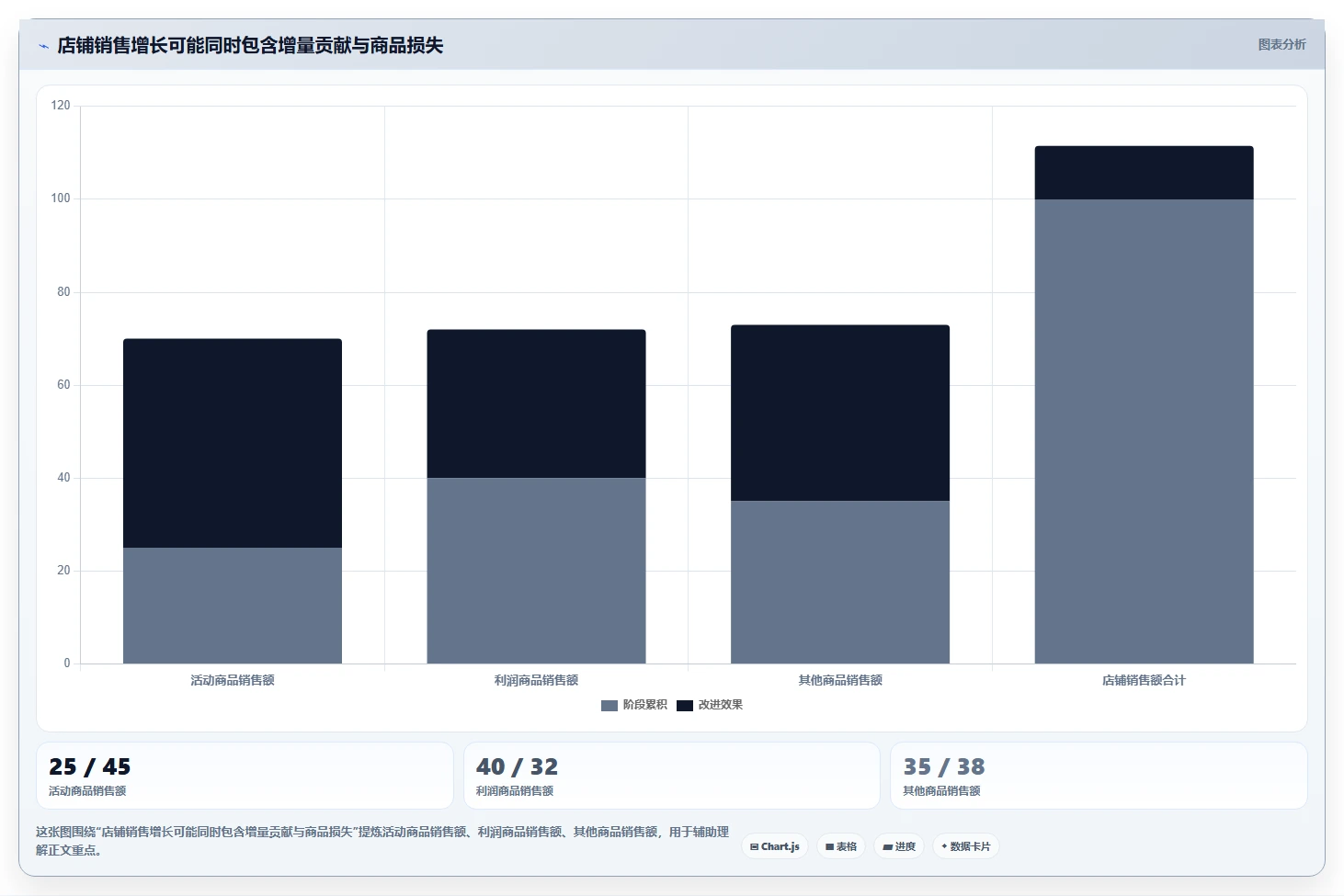Click the 阶段累积 legend color swatch
Viewport: 1344px width, 896px height.
[609, 706]
